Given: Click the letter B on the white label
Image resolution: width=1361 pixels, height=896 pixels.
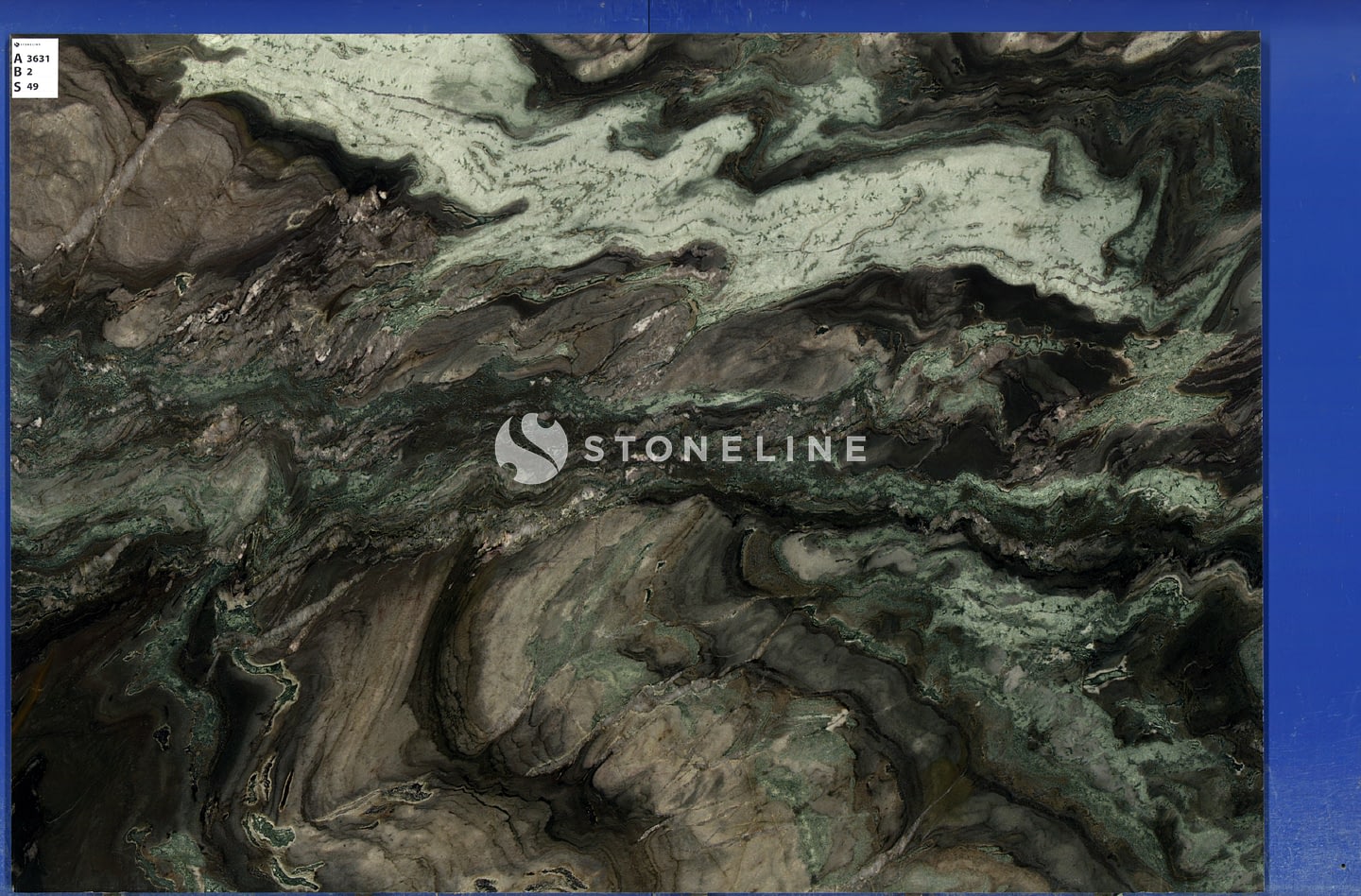Looking at the screenshot, I should pyautogui.click(x=17, y=72).
